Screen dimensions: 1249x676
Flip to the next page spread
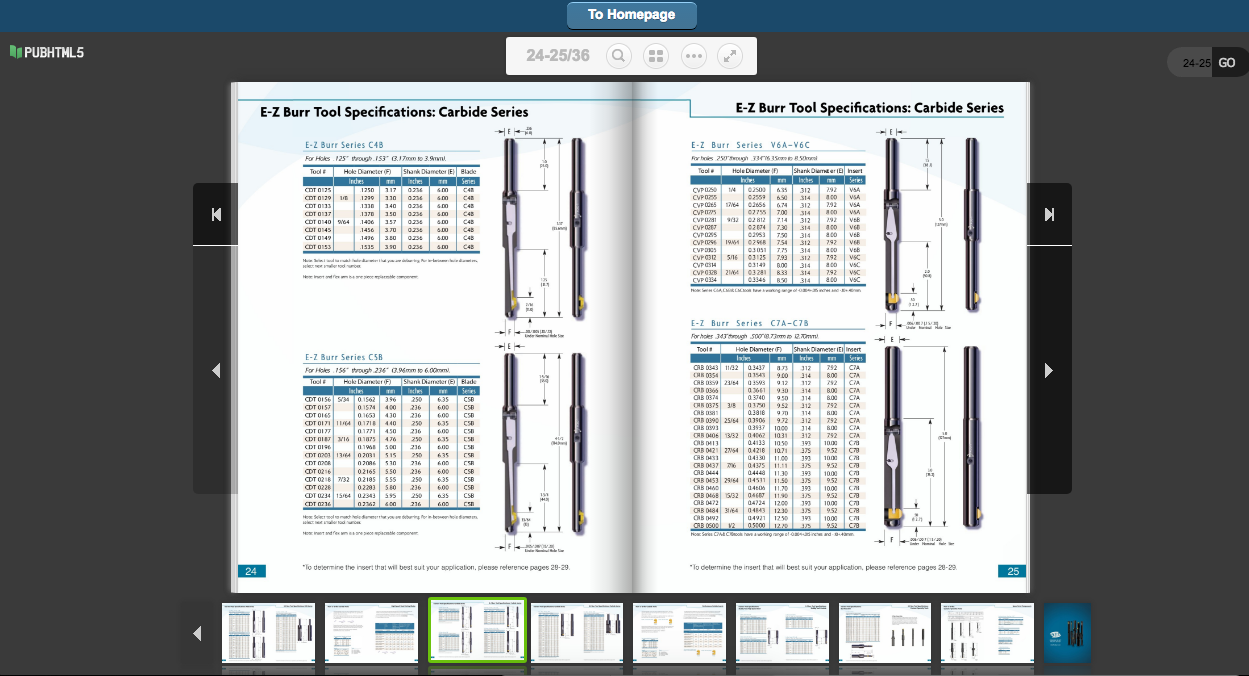click(x=1049, y=370)
